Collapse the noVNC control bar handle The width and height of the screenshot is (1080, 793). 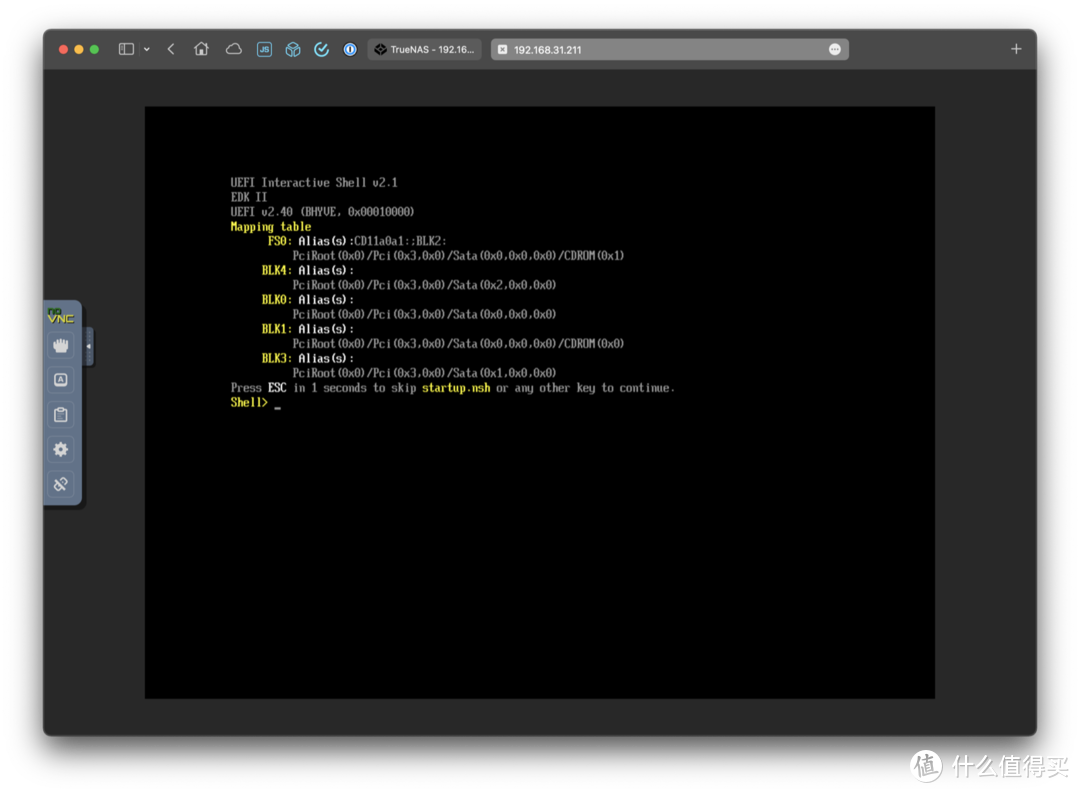coord(89,346)
